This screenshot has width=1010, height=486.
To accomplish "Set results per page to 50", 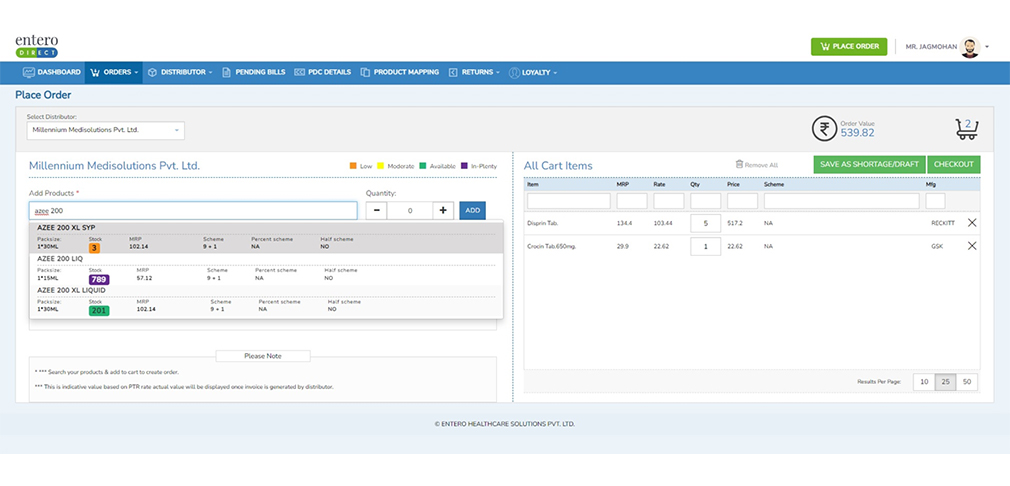I will point(967,382).
